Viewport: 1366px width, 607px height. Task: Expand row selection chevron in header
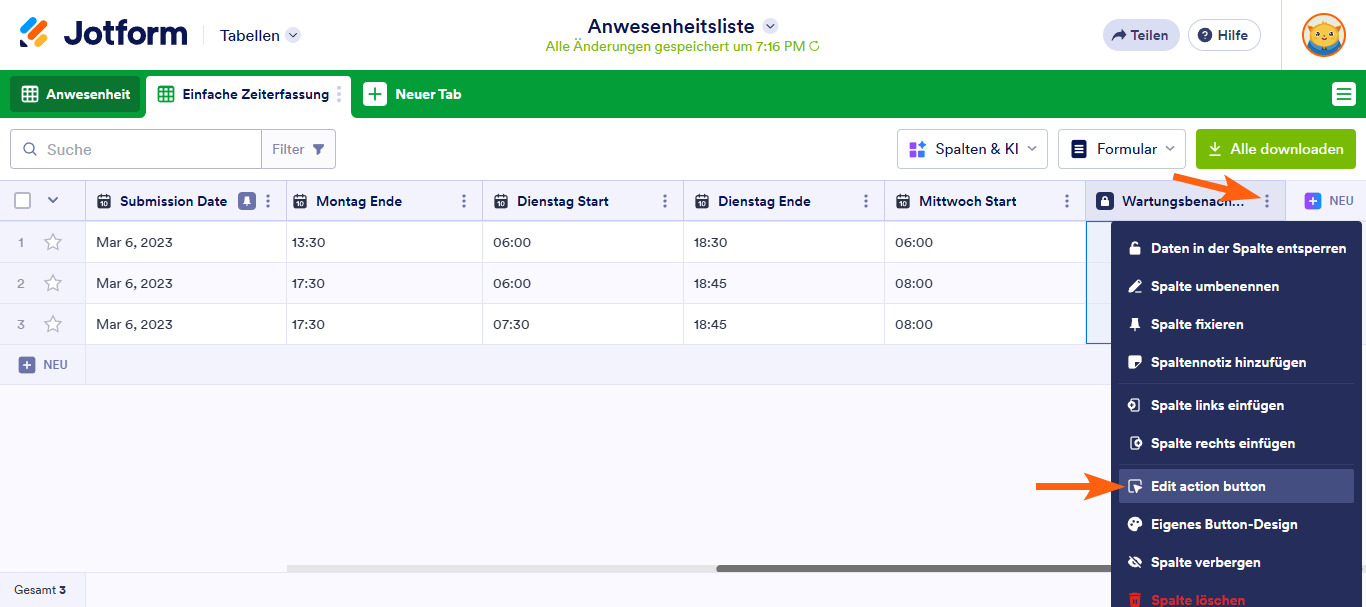coord(53,200)
